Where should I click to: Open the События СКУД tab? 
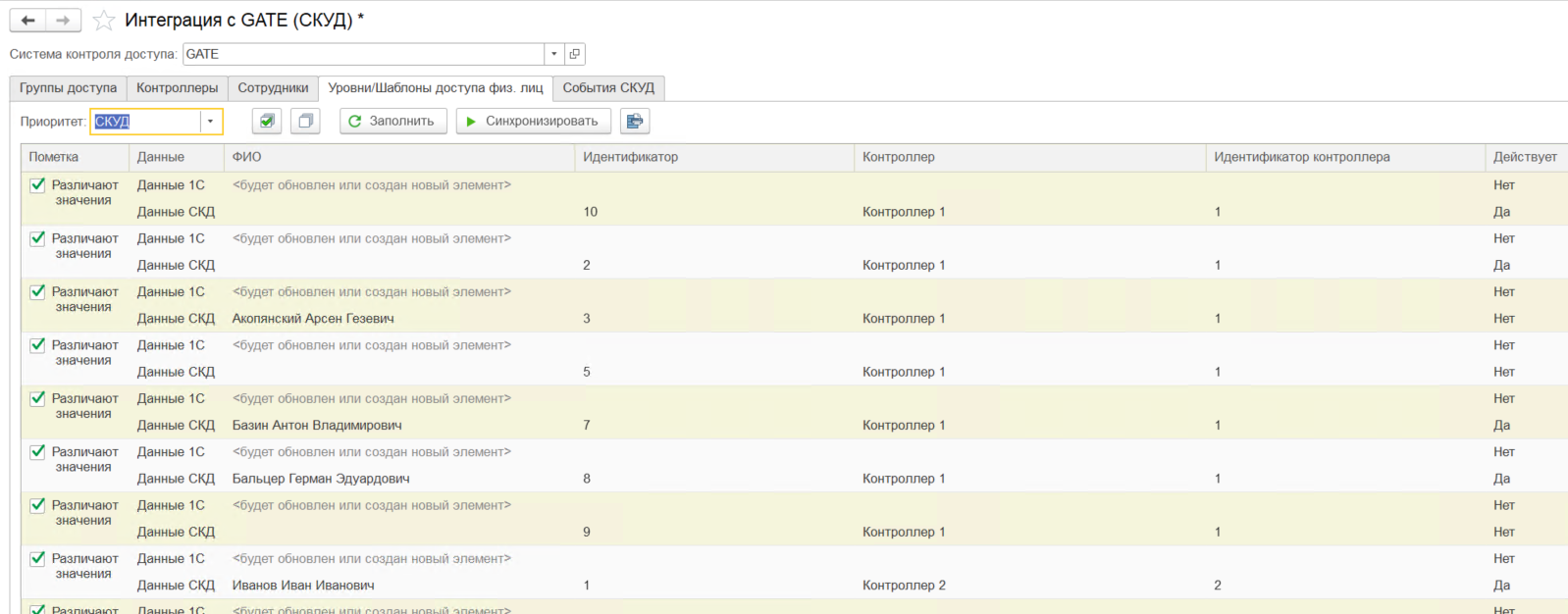click(x=608, y=88)
